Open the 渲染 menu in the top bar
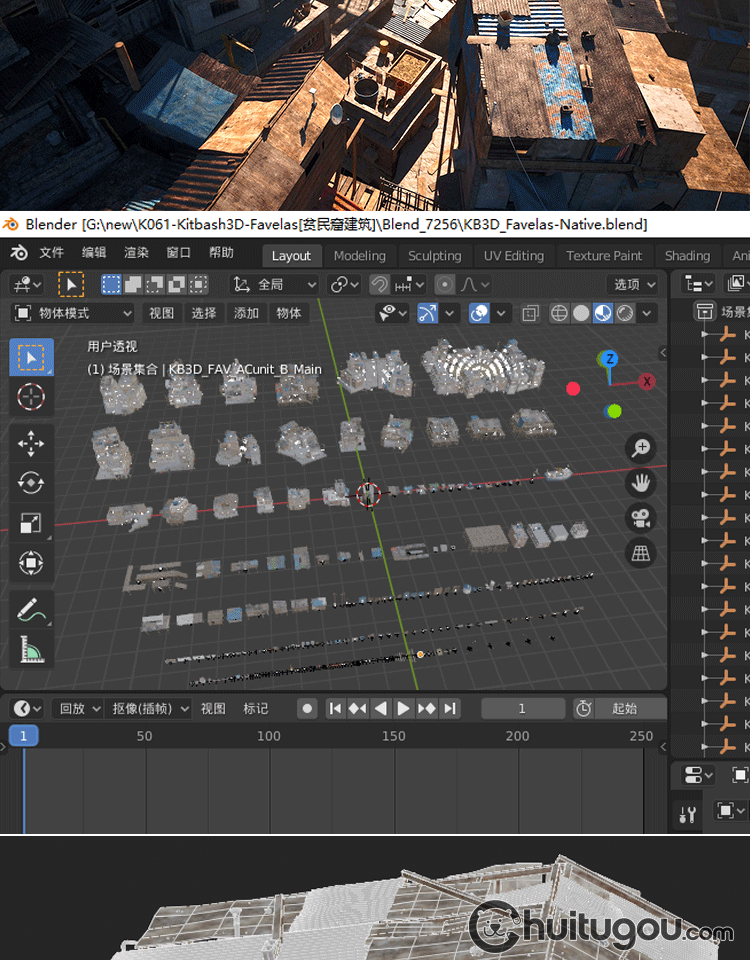750x960 pixels. (x=136, y=253)
